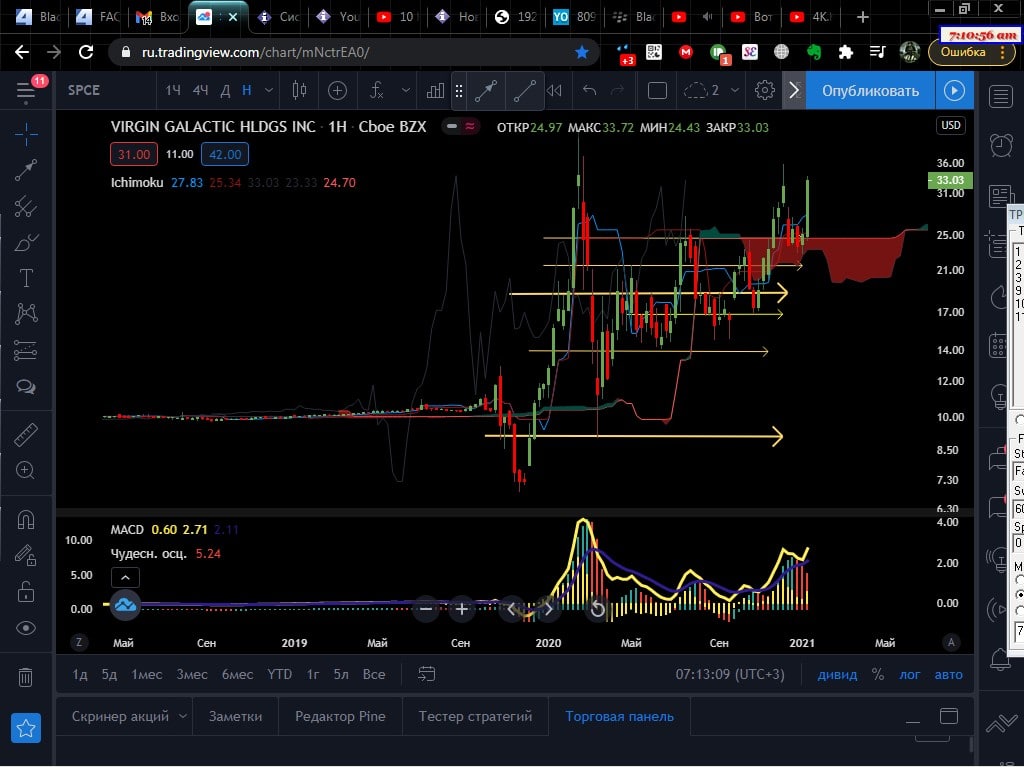Expand the chart layout dropdown arrow
This screenshot has width=1024, height=768.
[x=735, y=91]
